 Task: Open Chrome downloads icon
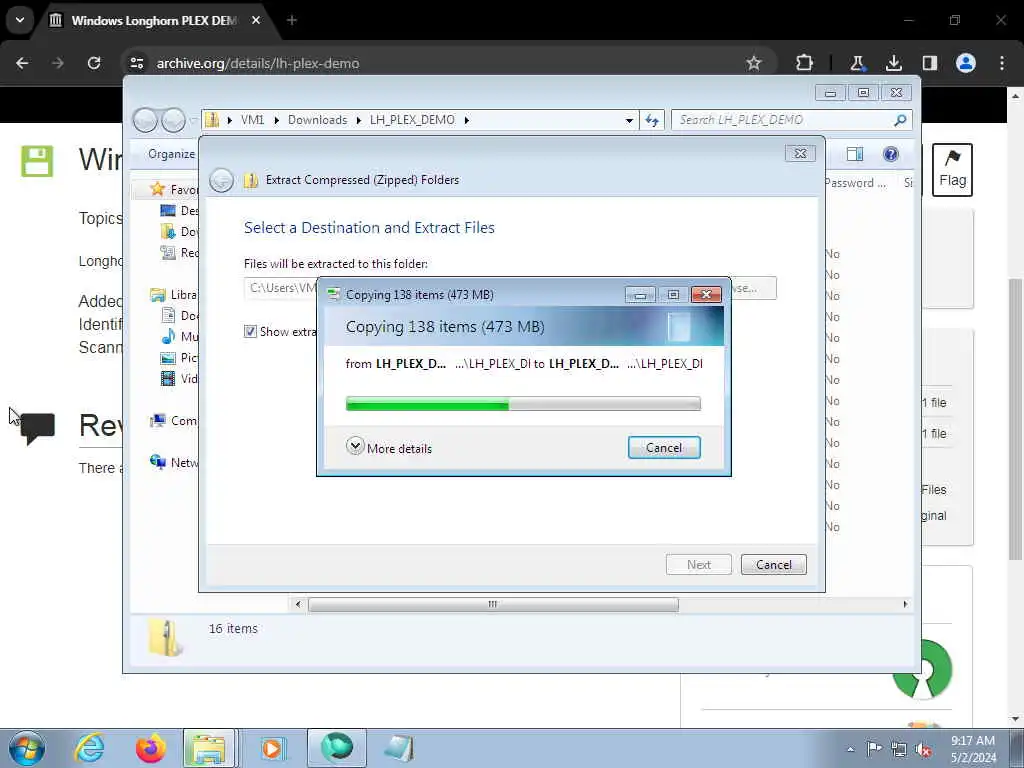tap(893, 63)
